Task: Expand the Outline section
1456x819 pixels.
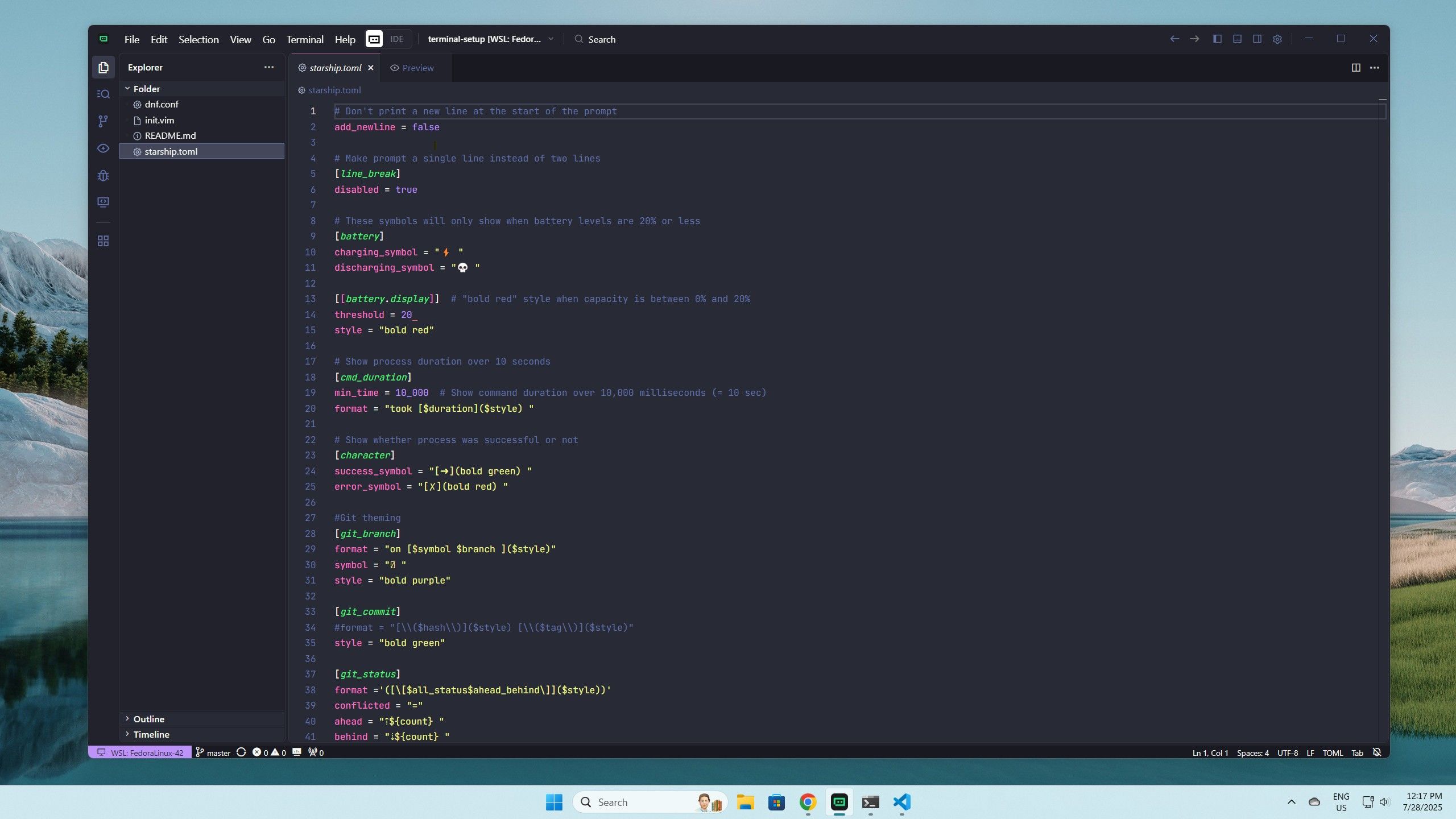Action: (148, 719)
